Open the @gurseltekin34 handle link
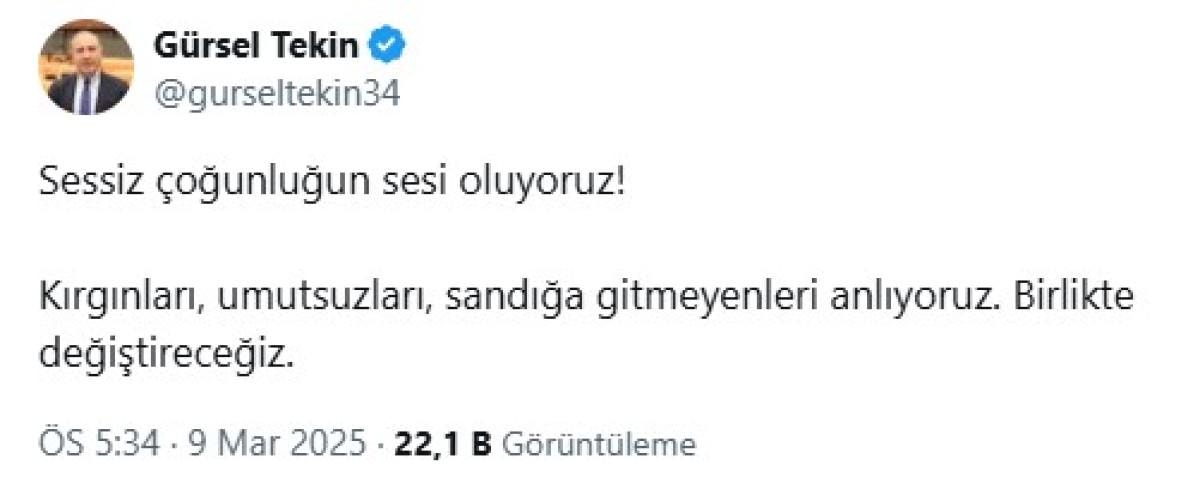 [277, 93]
